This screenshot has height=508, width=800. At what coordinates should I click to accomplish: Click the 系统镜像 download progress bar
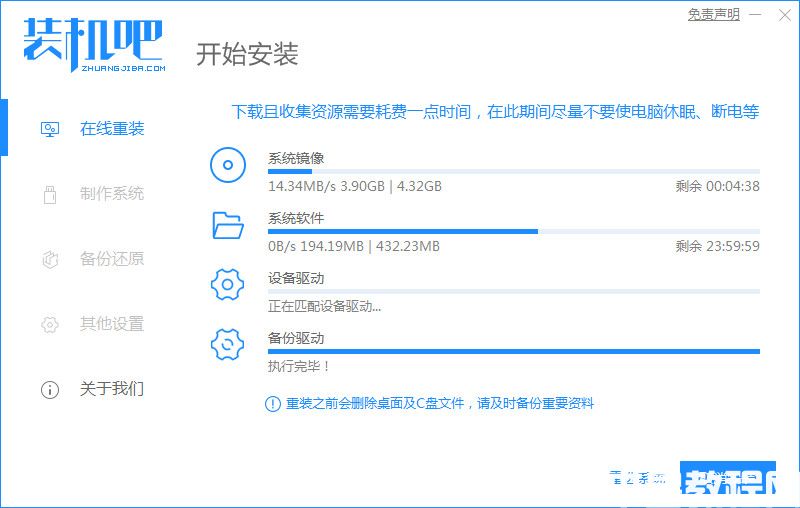coord(514,171)
